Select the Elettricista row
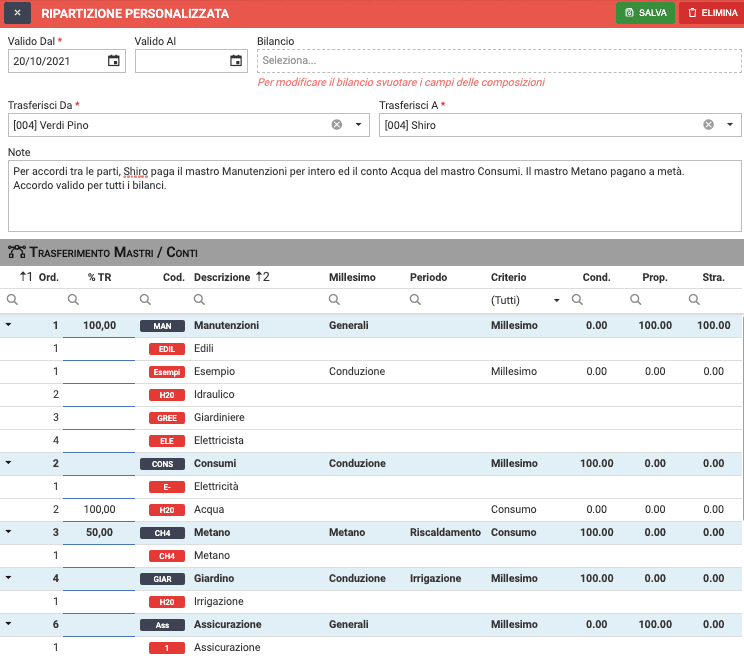The width and height of the screenshot is (744, 659). pos(371,440)
